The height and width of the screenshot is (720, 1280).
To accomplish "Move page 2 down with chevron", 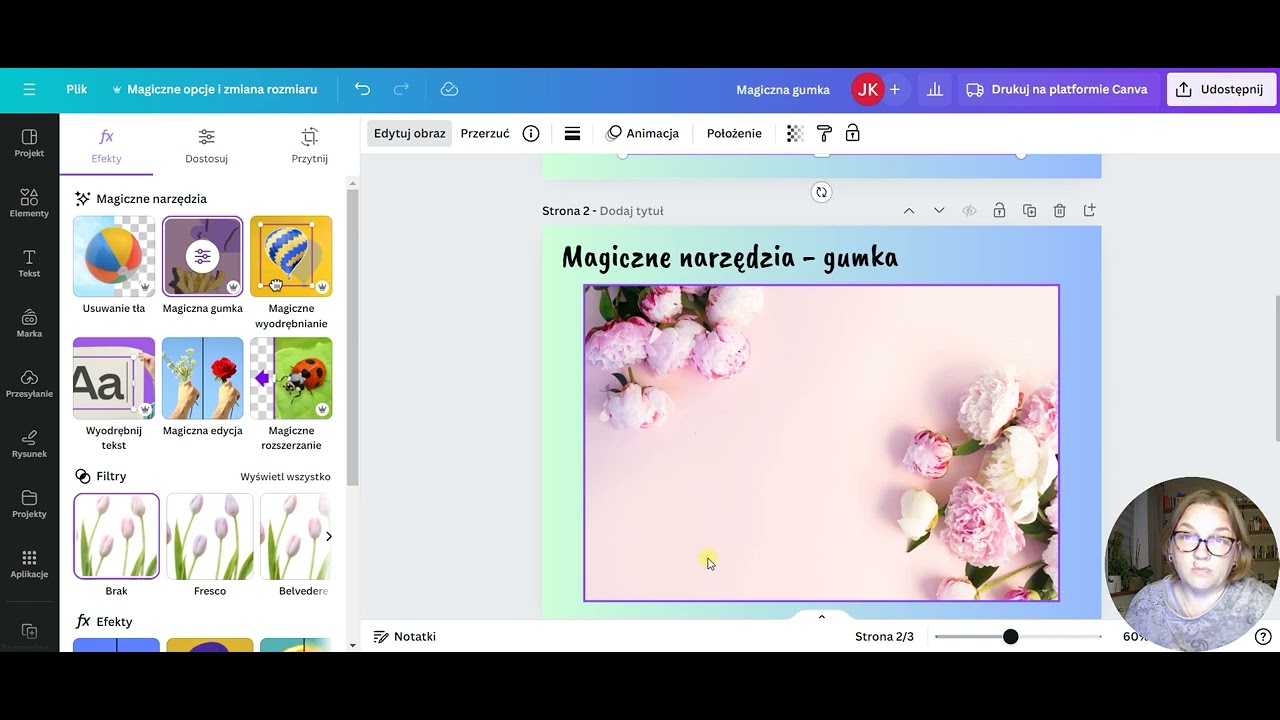I will tap(939, 210).
